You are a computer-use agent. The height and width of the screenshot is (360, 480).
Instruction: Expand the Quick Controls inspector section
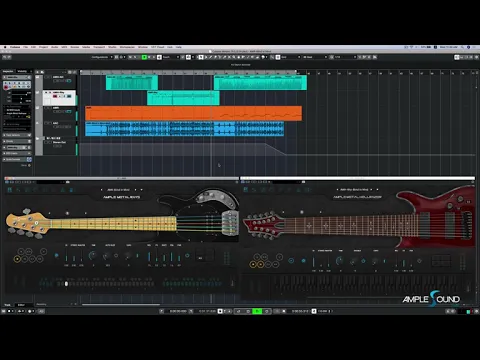click(x=17, y=159)
